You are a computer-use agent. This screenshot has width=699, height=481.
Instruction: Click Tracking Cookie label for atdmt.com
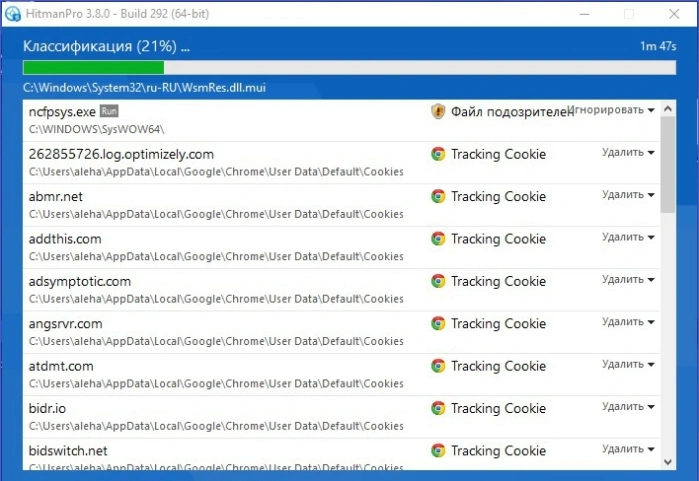point(498,366)
